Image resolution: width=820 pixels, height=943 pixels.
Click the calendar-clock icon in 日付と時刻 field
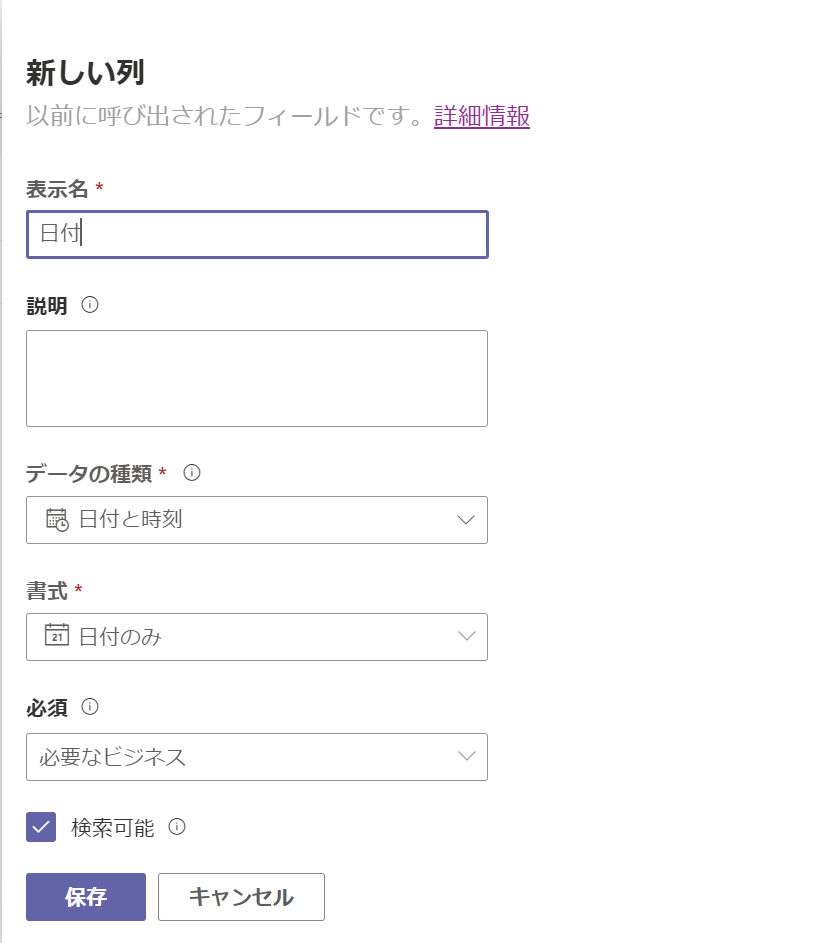57,520
